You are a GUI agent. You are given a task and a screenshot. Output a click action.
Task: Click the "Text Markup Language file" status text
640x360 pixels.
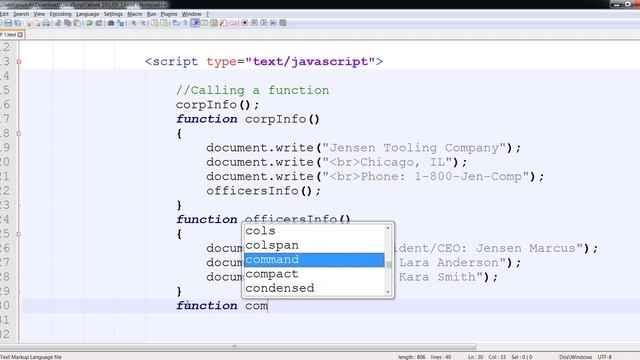pyautogui.click(x=31, y=357)
